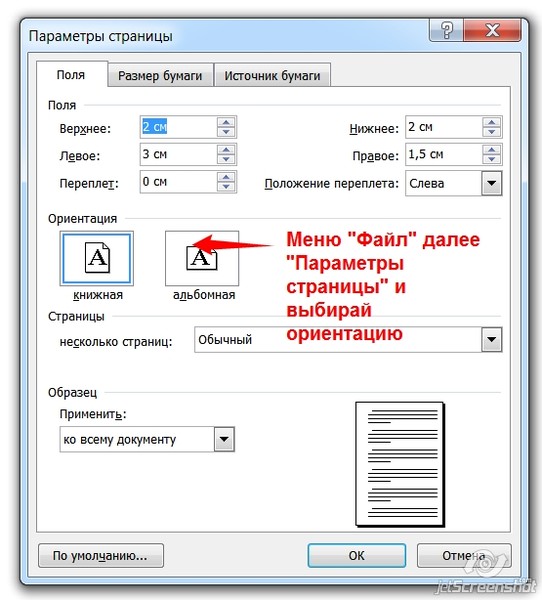Viewport: 542px width, 600px height.
Task: Decrease the Нижнее margin with down arrow
Action: click(x=491, y=132)
